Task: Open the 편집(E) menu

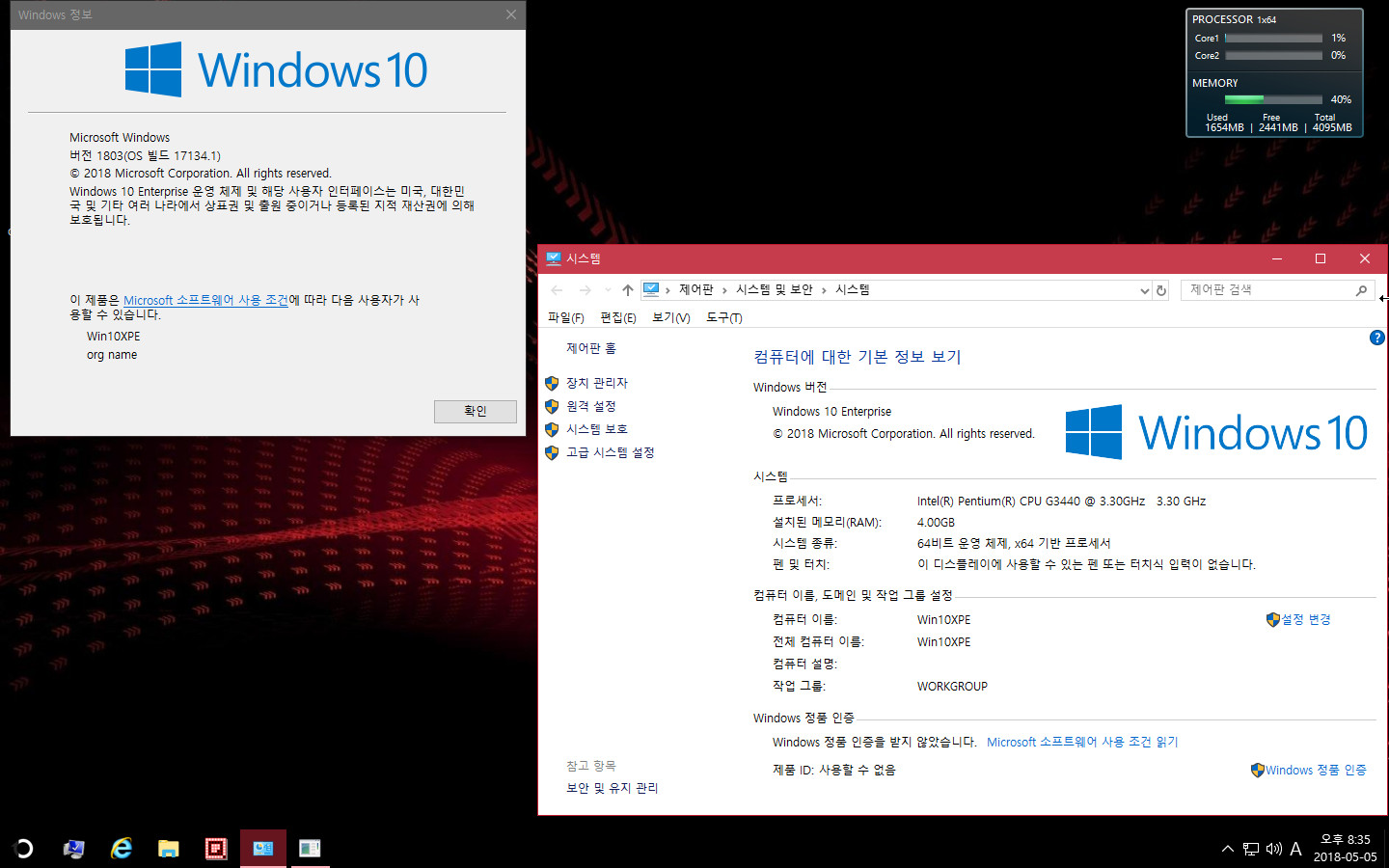Action: click(618, 317)
